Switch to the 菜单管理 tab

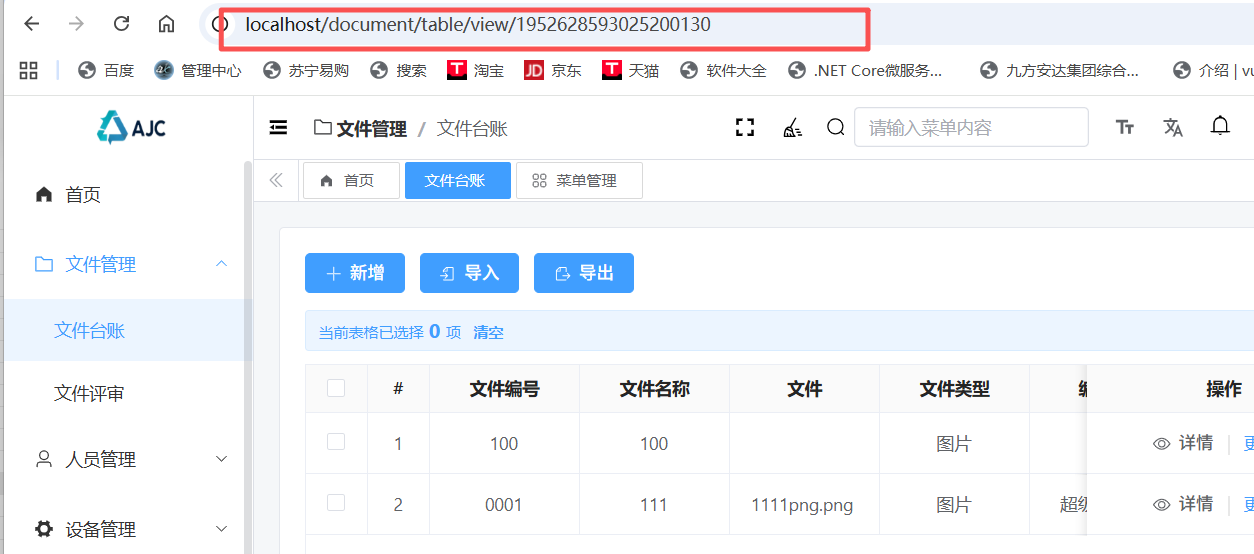pos(575,181)
